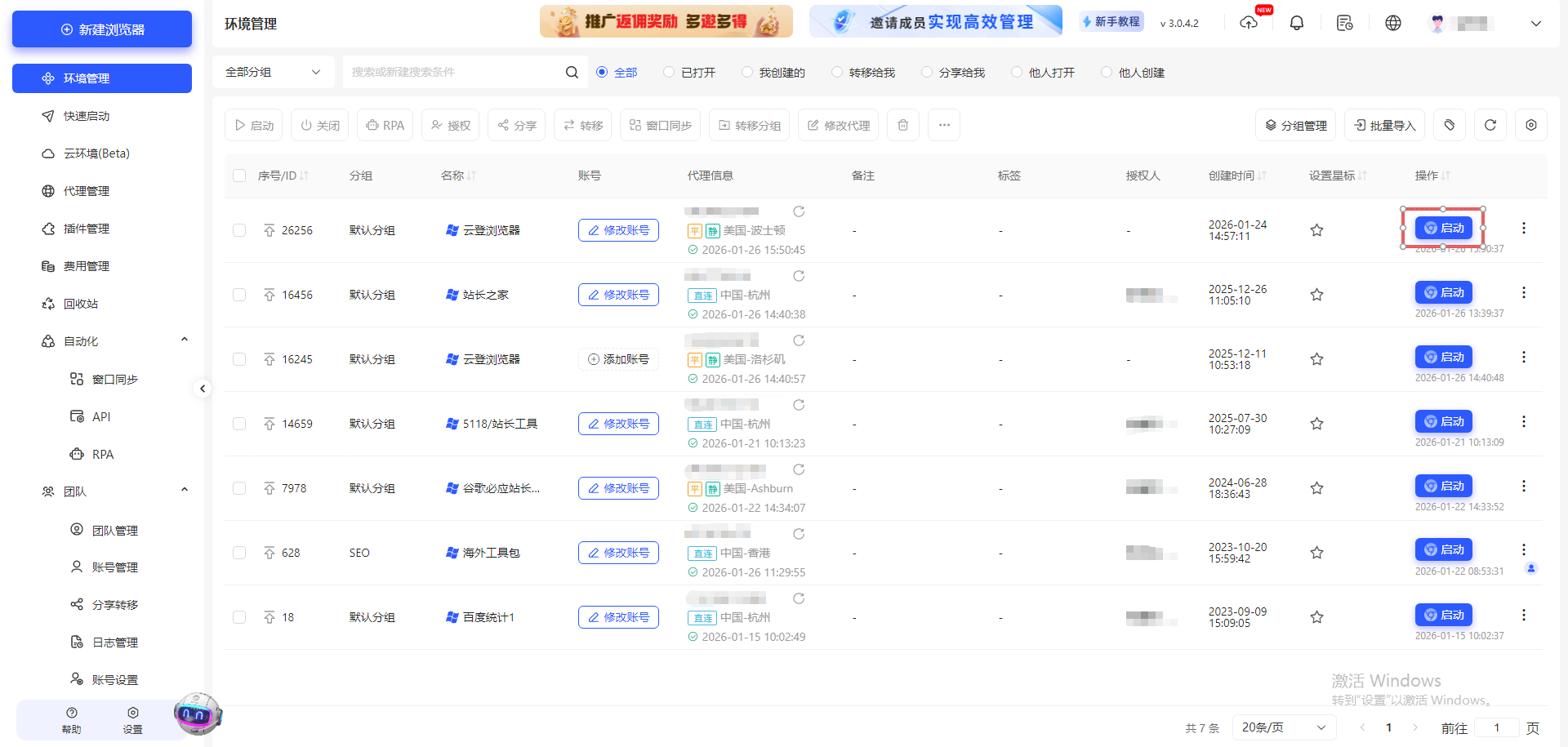The width and height of the screenshot is (1568, 747).
Task: Collapse the 自动化 sidebar section
Action: (x=184, y=340)
